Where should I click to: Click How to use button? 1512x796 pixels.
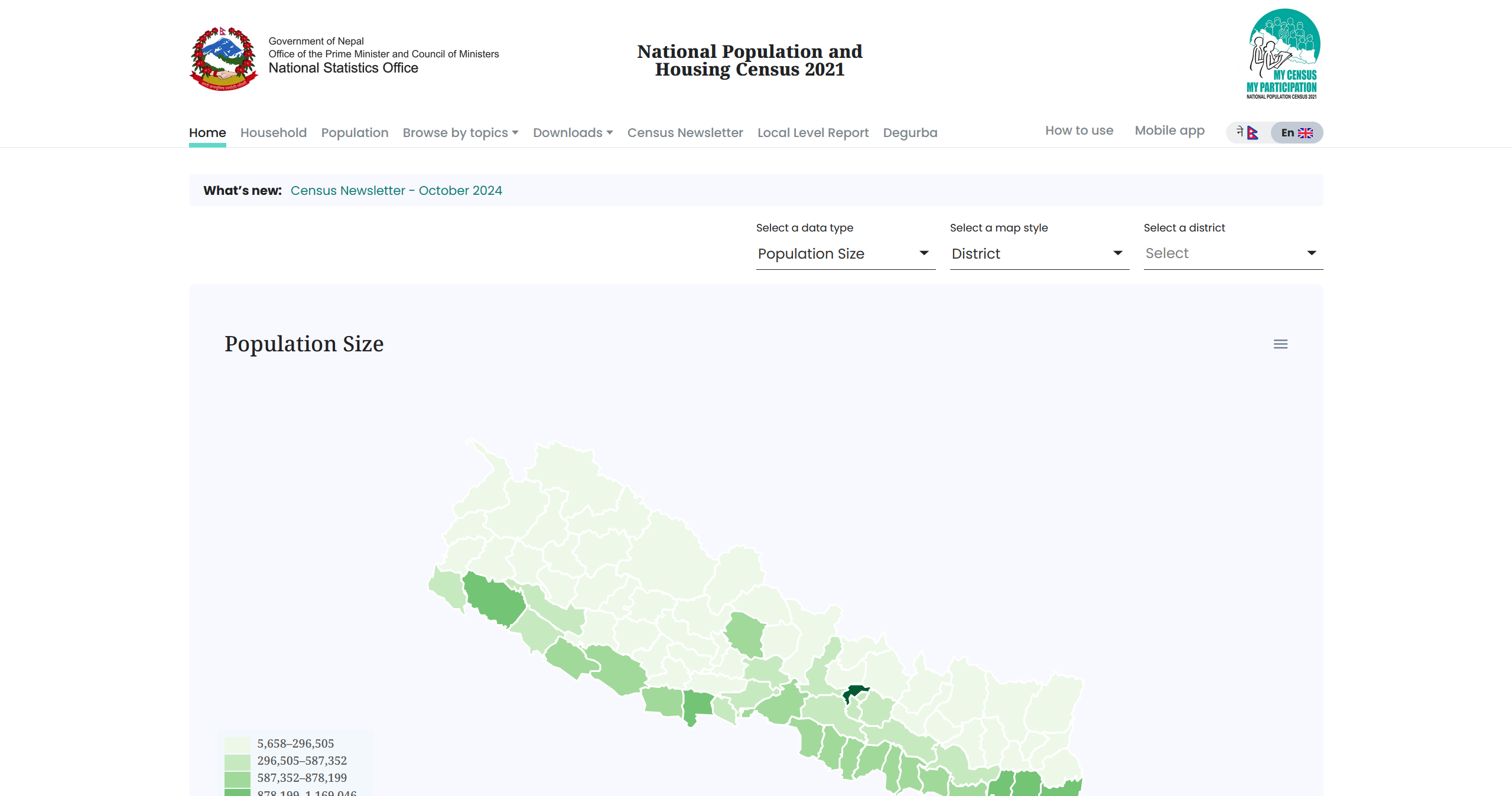(1080, 131)
